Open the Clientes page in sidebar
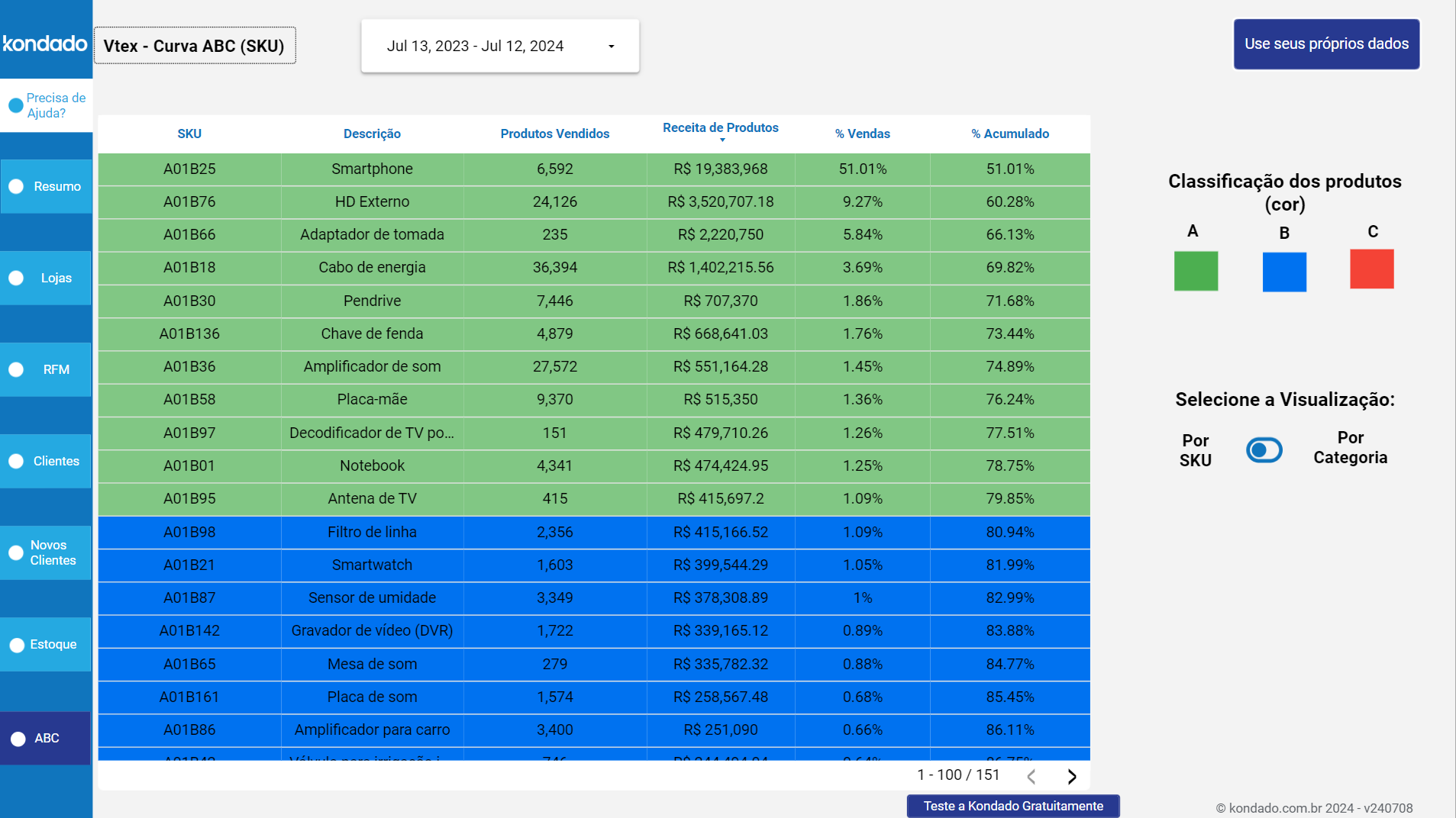The width and height of the screenshot is (1456, 818). [x=56, y=461]
